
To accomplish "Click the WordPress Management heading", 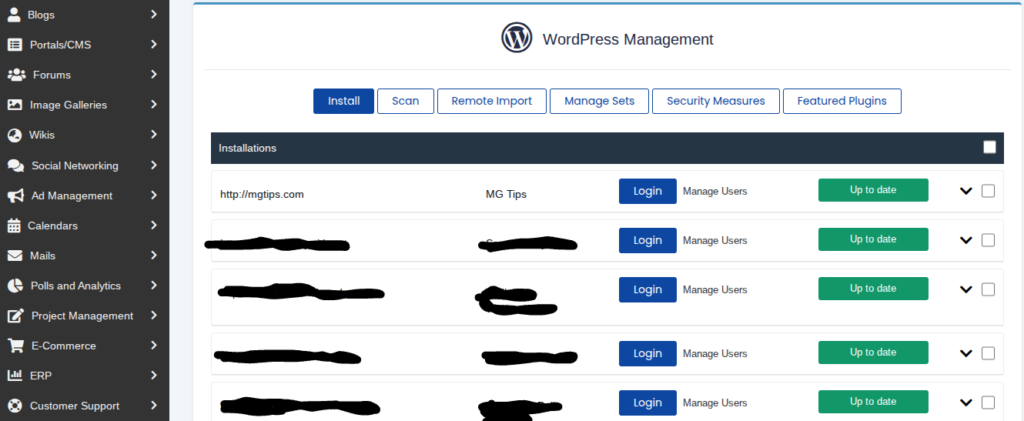I will click(628, 39).
